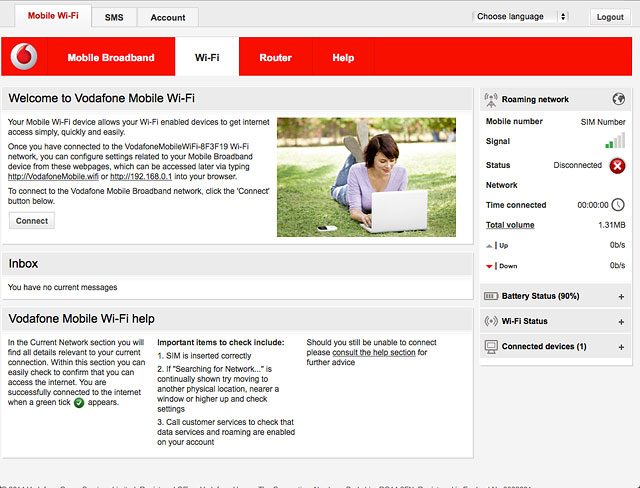Go to the Mobile Broadband section
The height and width of the screenshot is (488, 640).
(x=111, y=58)
